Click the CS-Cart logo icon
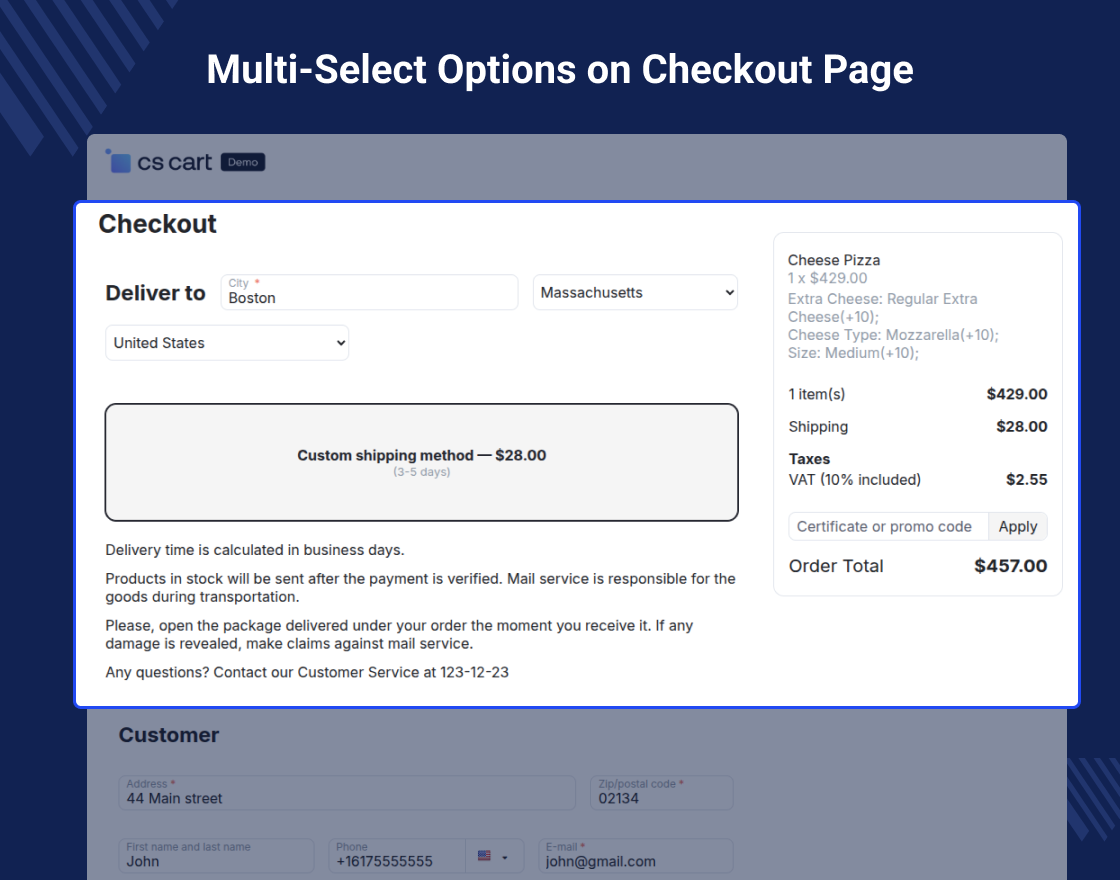 click(119, 162)
